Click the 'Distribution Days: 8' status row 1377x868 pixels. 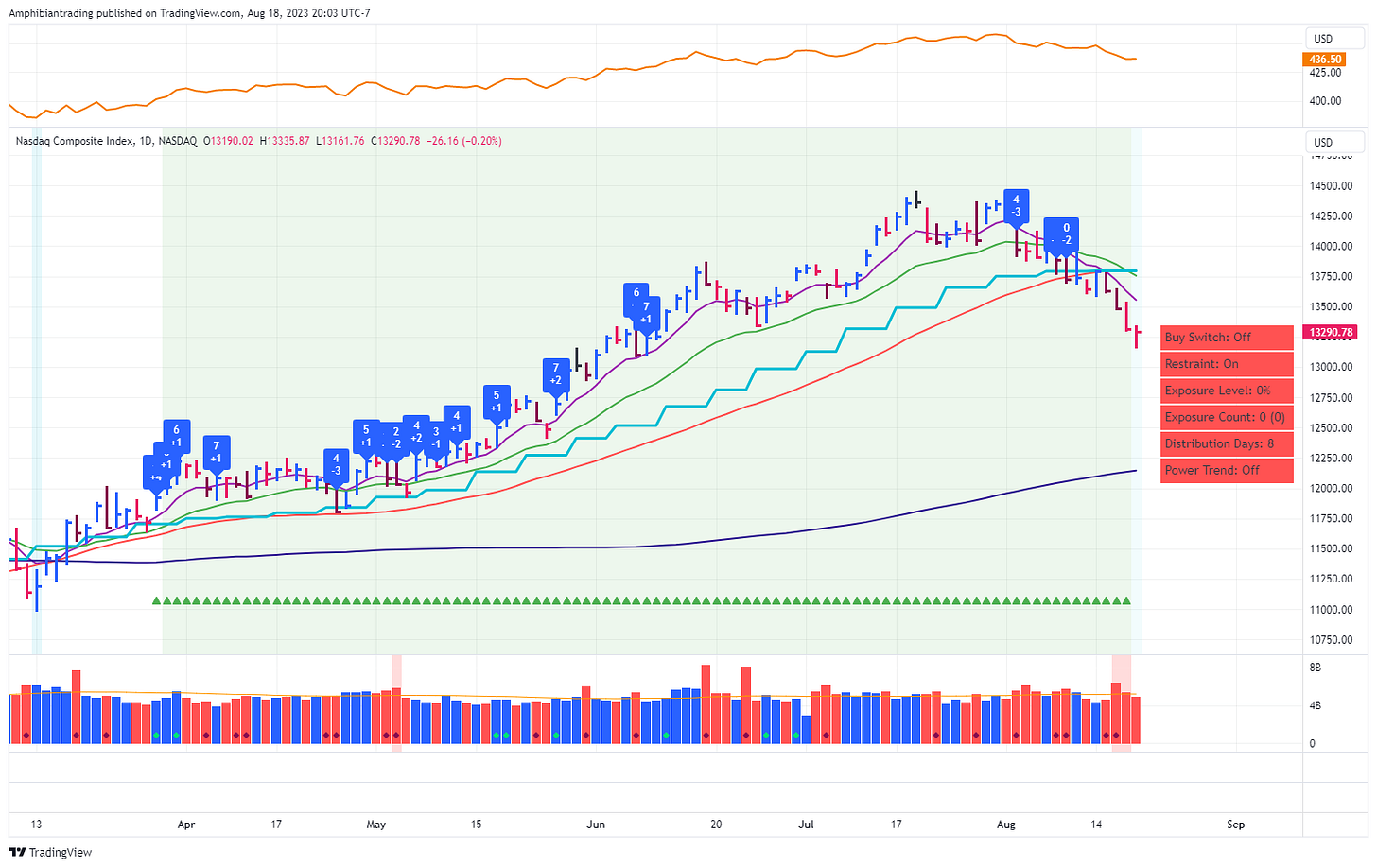click(1227, 443)
